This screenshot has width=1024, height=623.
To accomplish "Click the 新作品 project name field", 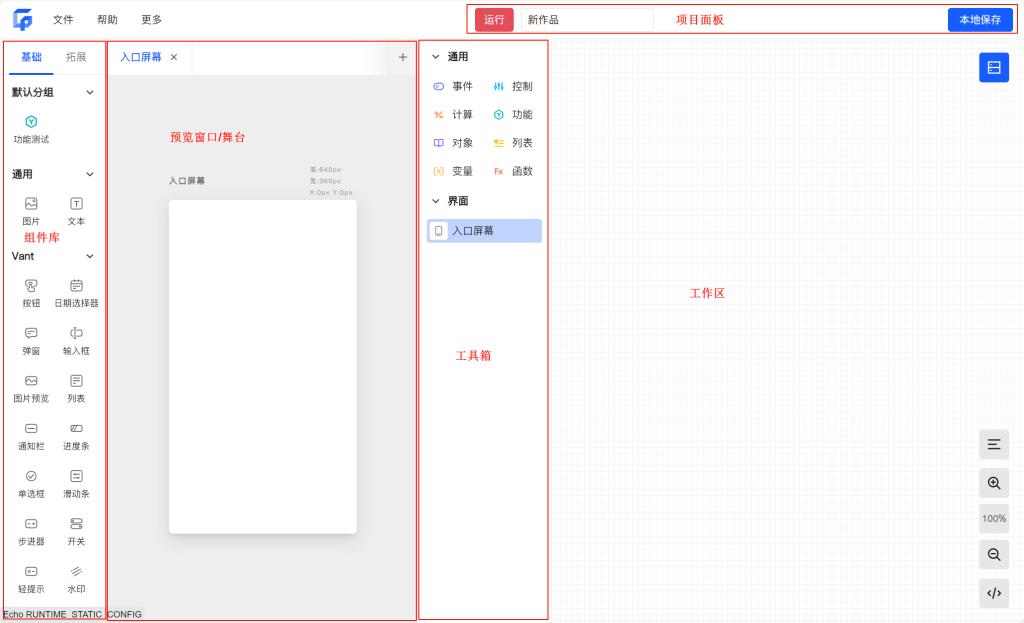I will (x=586, y=20).
